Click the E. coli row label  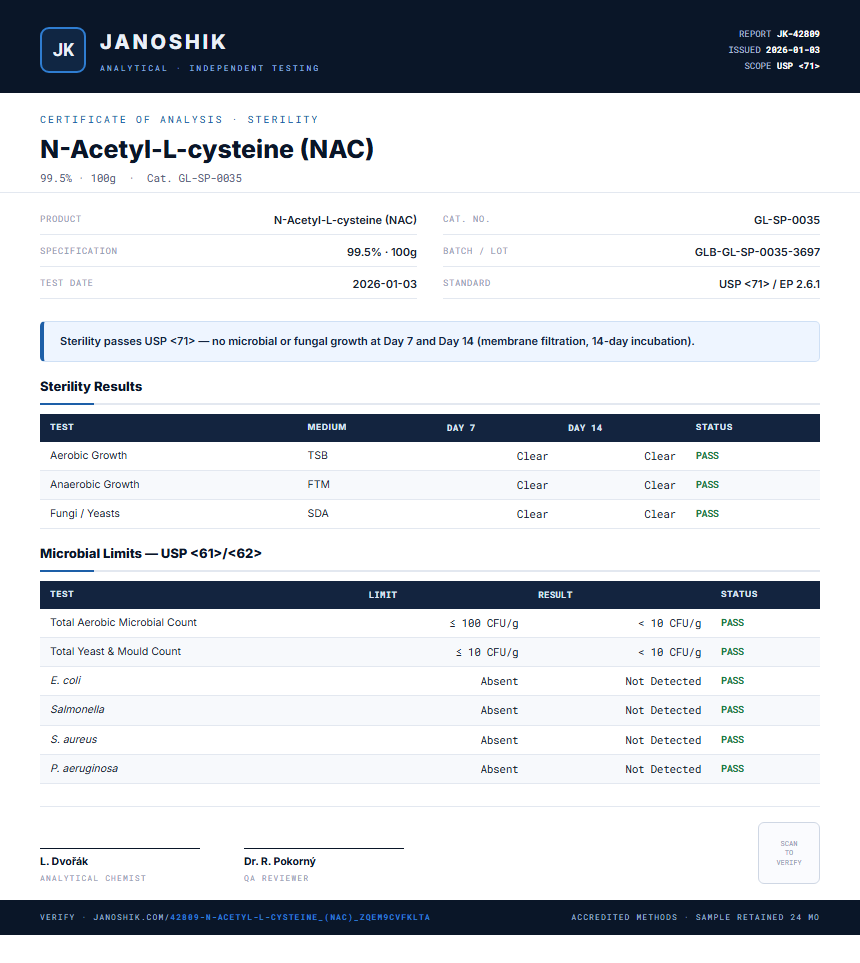pos(65,680)
